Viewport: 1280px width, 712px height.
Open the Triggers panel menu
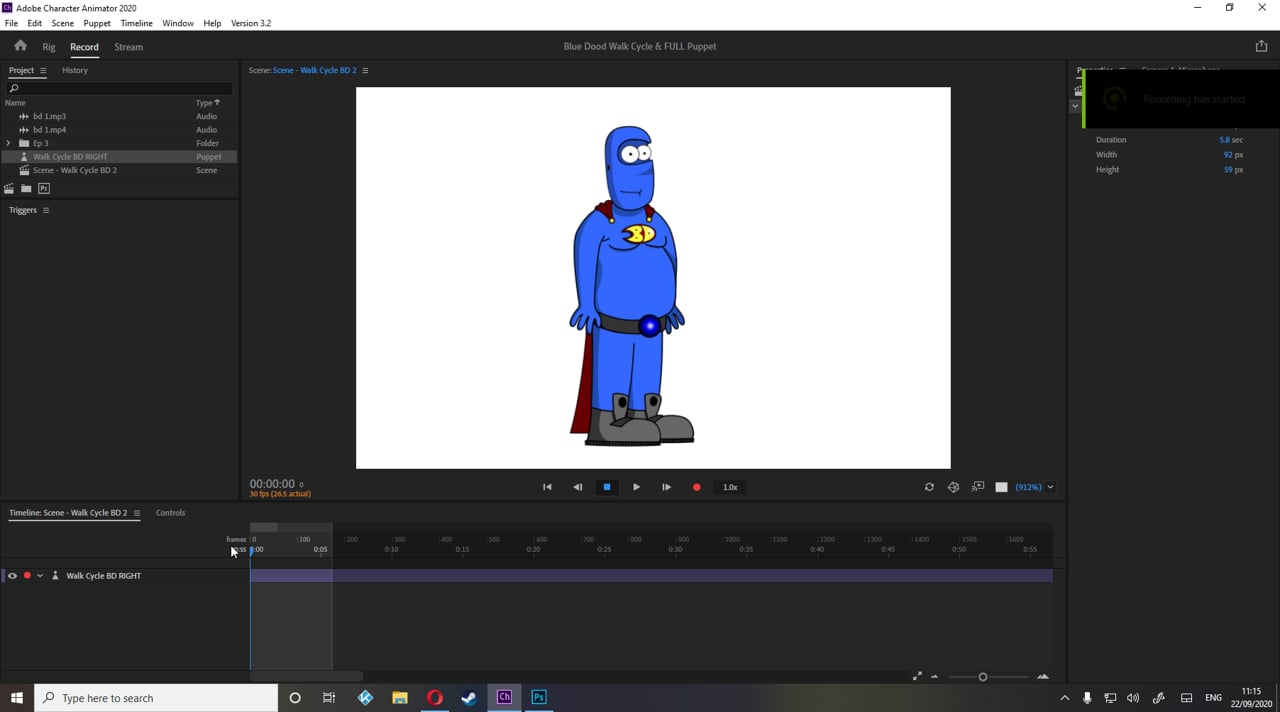46,210
